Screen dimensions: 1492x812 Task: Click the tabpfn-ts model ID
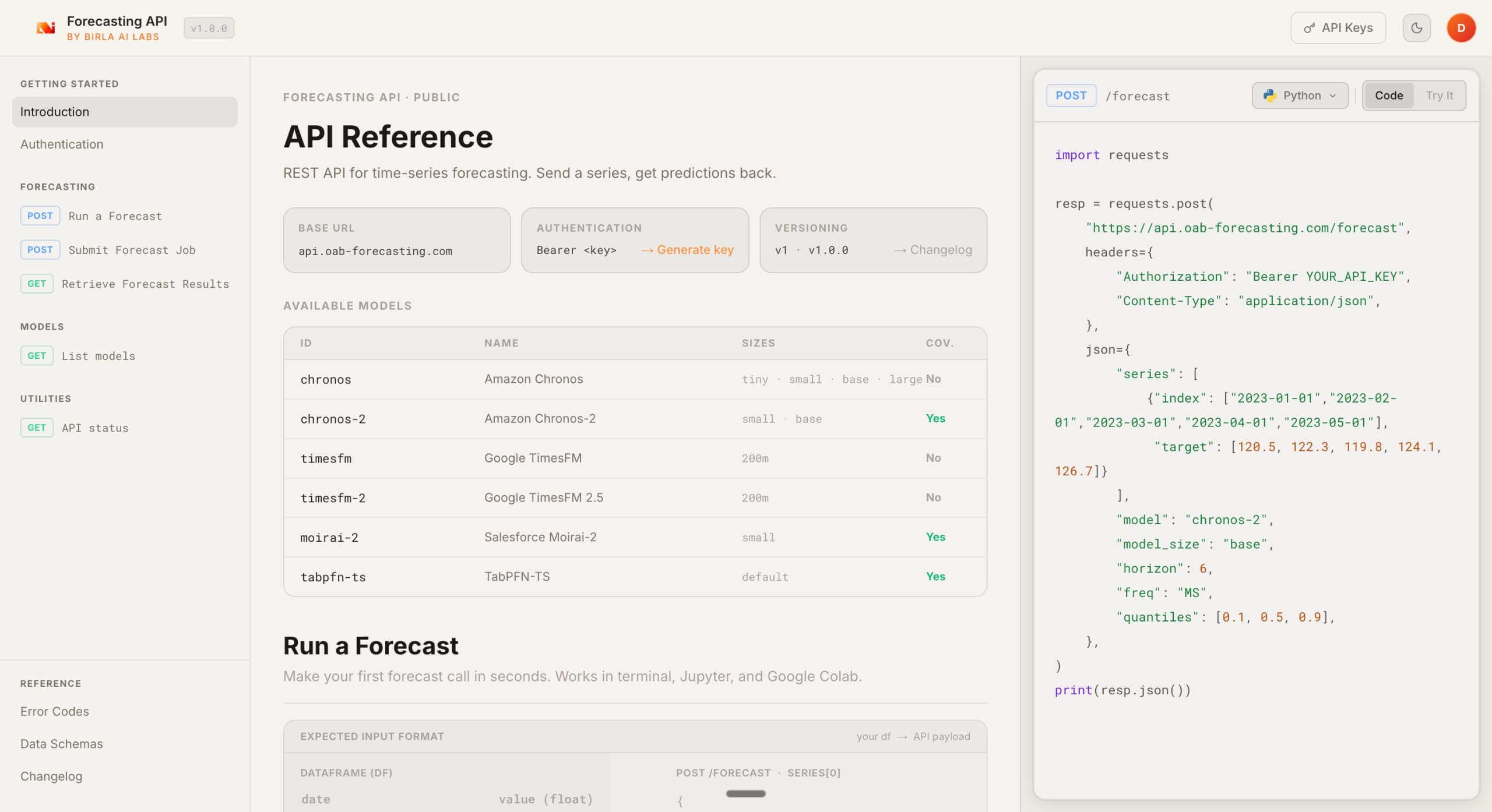pyautogui.click(x=333, y=577)
